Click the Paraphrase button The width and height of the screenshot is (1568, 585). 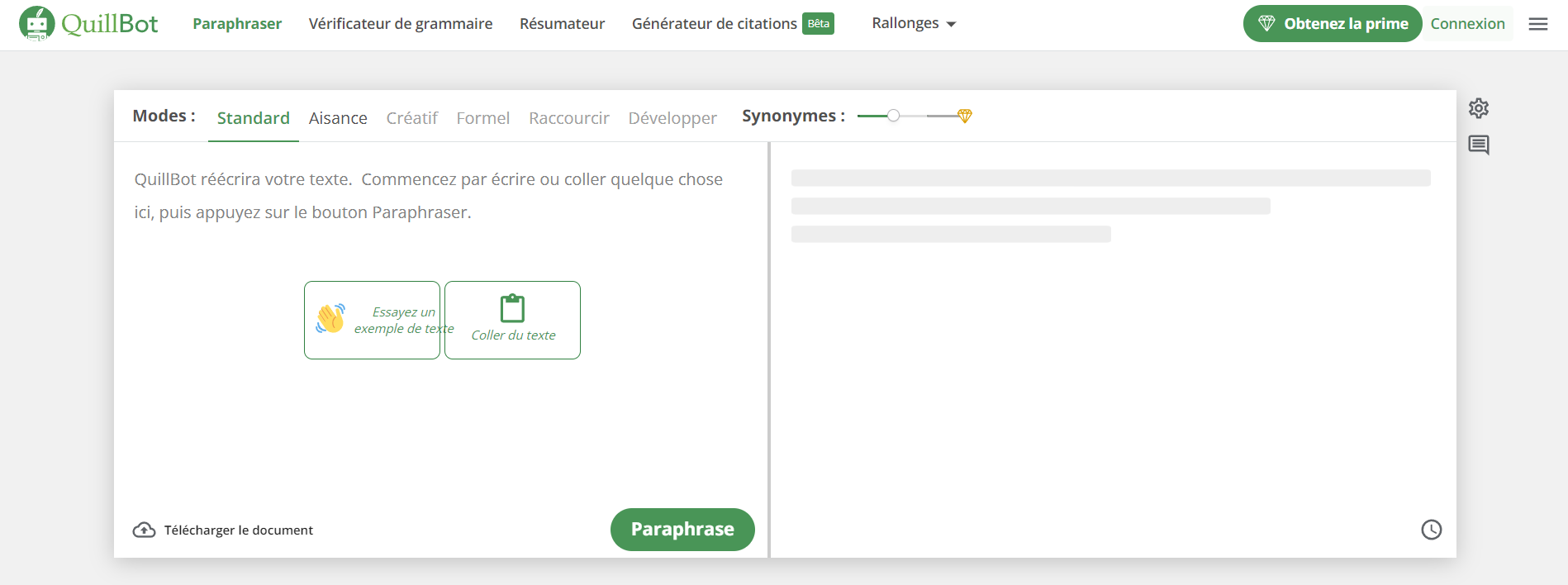click(682, 530)
